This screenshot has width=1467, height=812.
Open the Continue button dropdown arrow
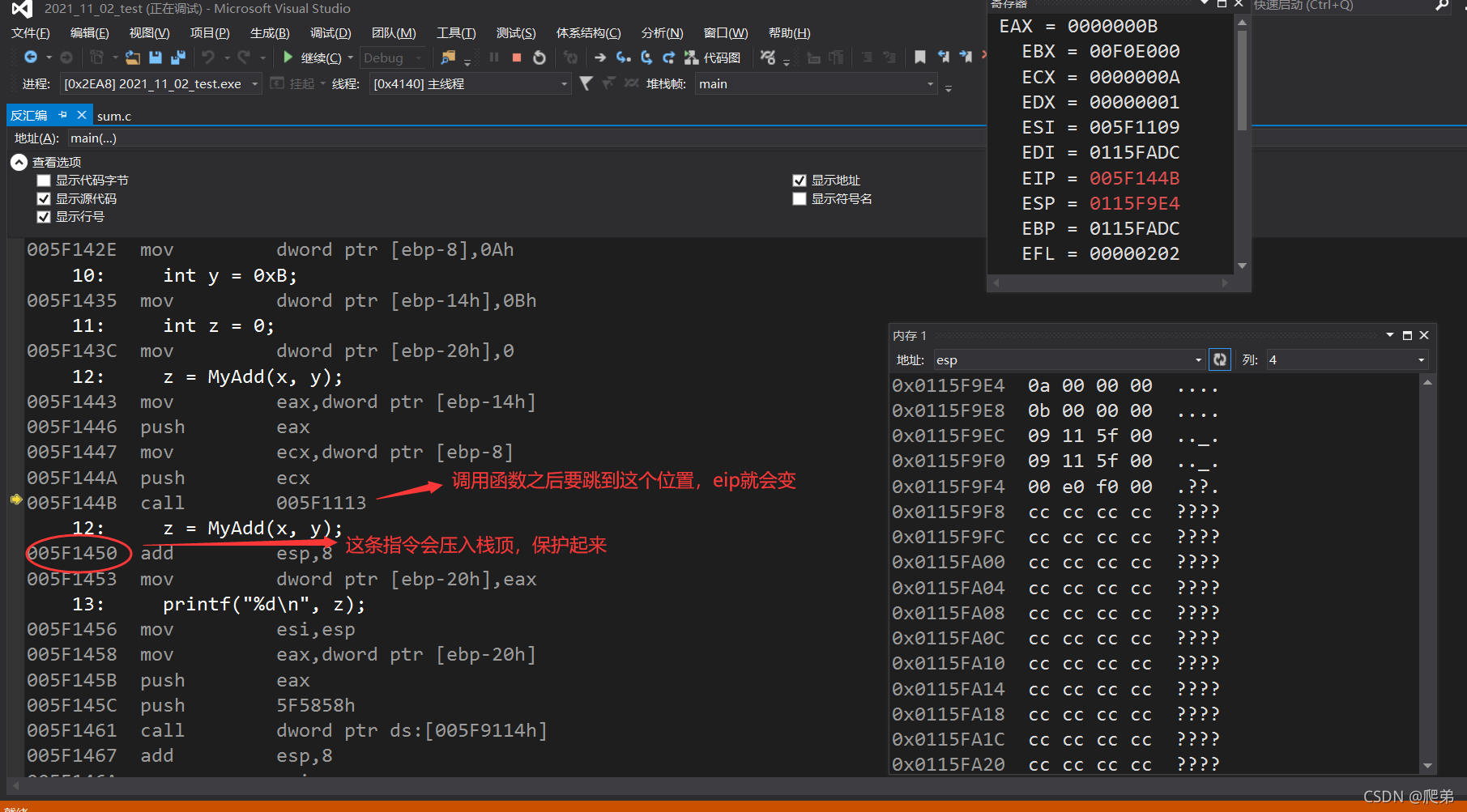[351, 57]
